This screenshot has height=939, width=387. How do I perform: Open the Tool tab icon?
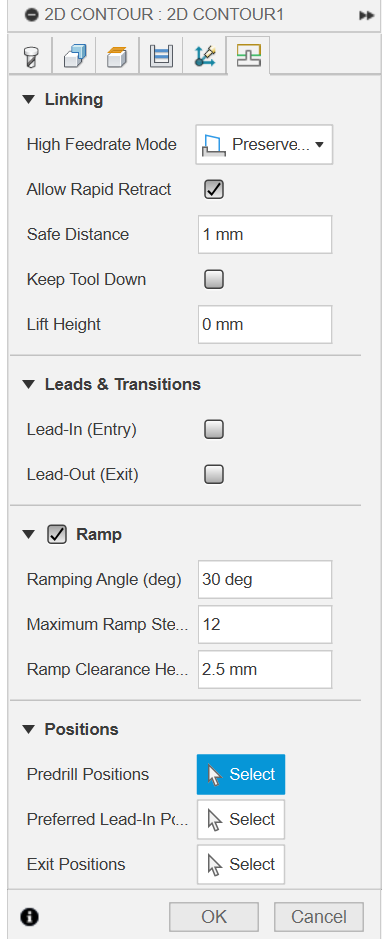(30, 56)
